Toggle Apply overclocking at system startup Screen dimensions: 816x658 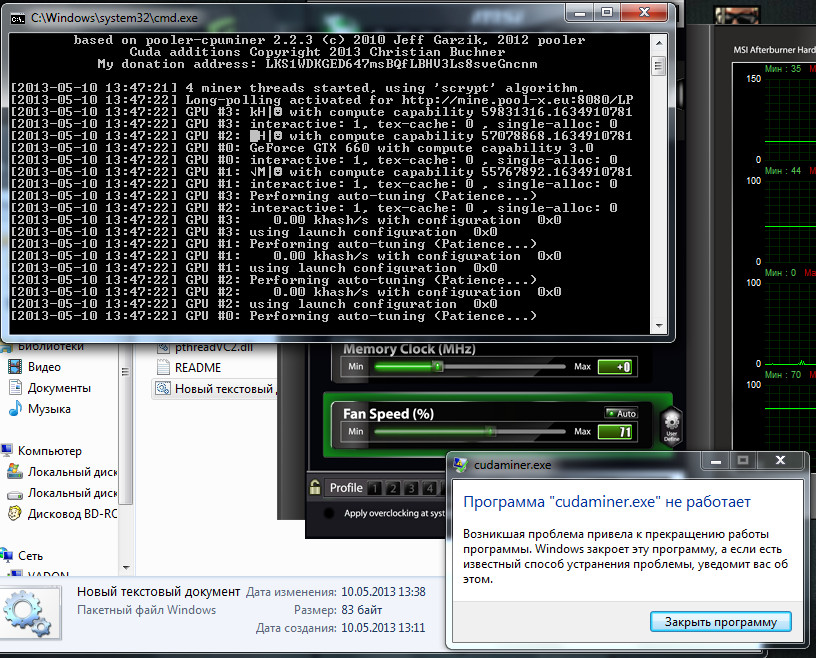pos(329,513)
